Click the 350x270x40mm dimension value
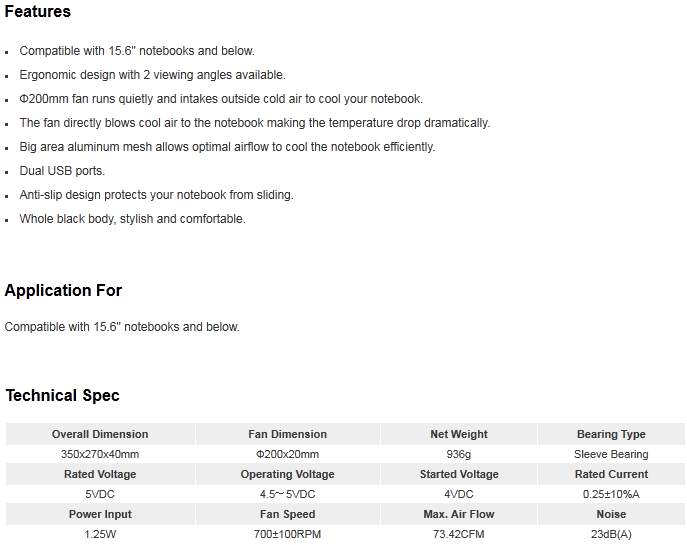The image size is (687, 545). 100,454
